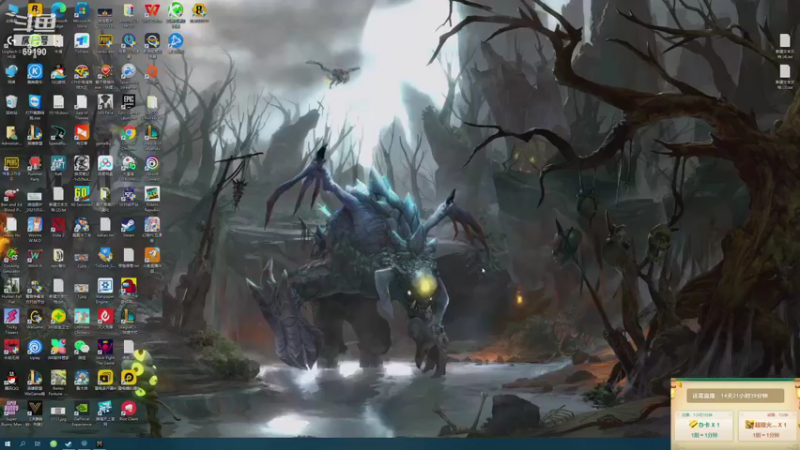800x450 pixels.
Task: Open first text file at desktop top-right
Action: click(x=784, y=41)
